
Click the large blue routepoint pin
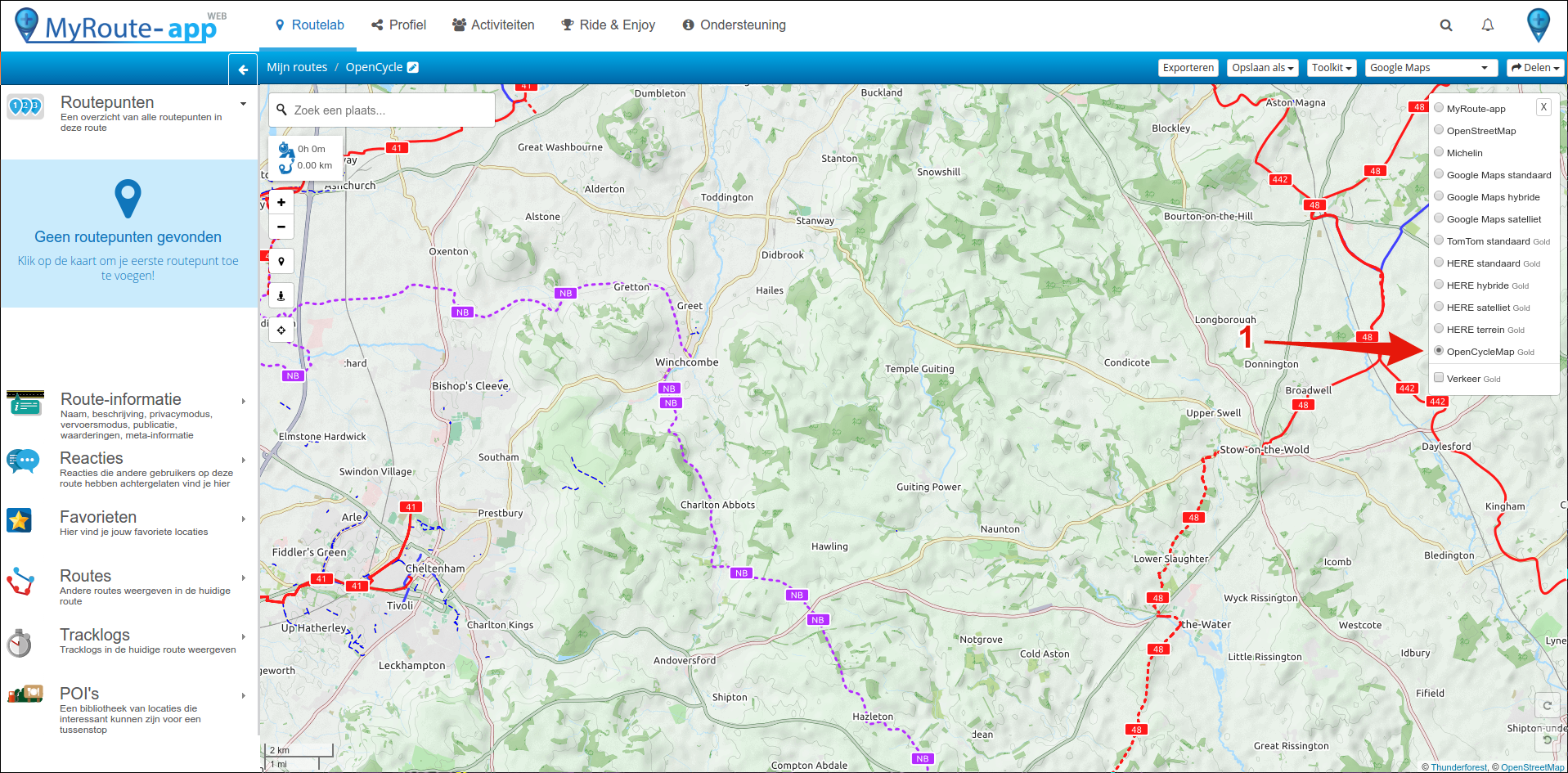pyautogui.click(x=128, y=198)
